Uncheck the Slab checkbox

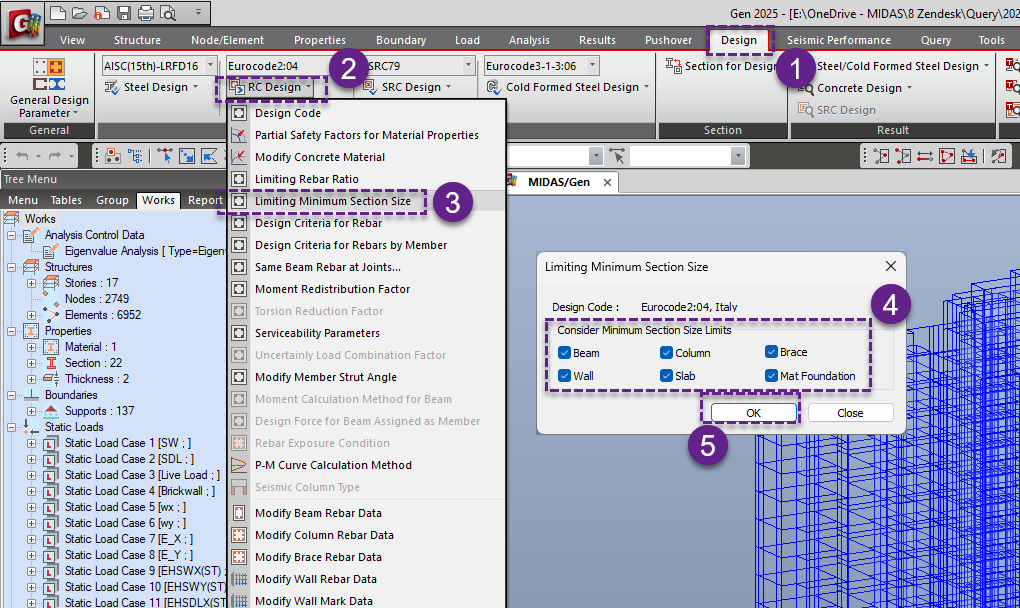click(x=666, y=376)
